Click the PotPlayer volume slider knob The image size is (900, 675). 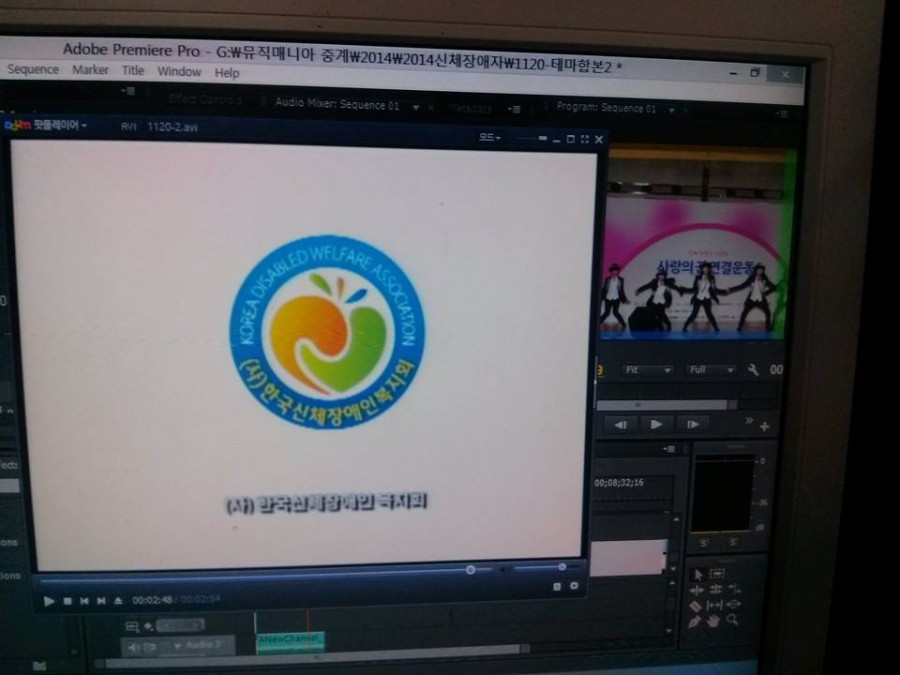pyautogui.click(x=562, y=567)
